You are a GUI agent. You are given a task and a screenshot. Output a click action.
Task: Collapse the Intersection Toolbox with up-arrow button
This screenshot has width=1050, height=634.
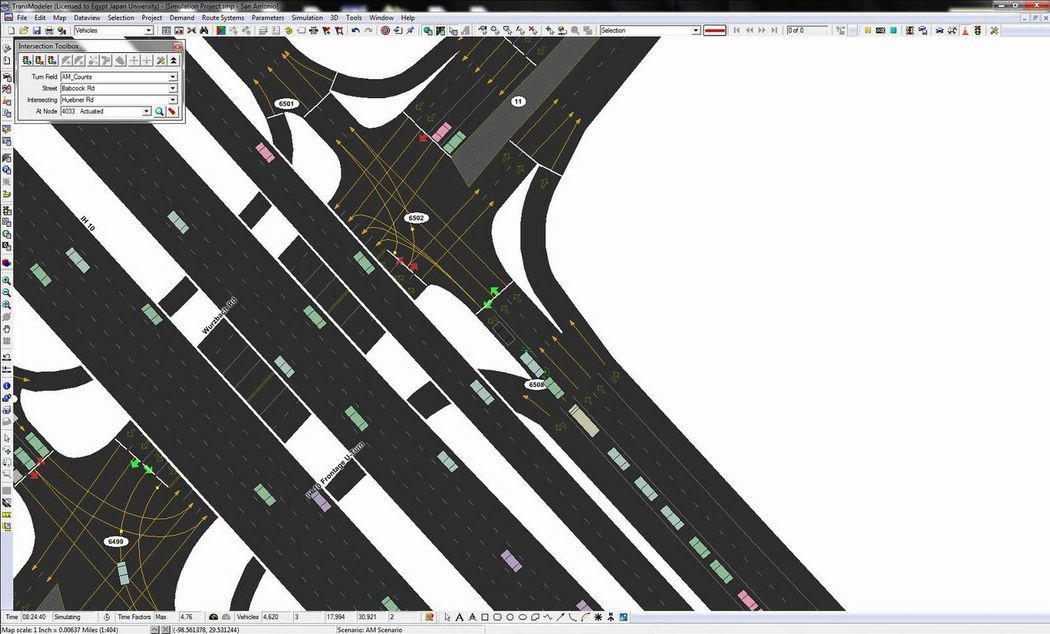(174, 61)
